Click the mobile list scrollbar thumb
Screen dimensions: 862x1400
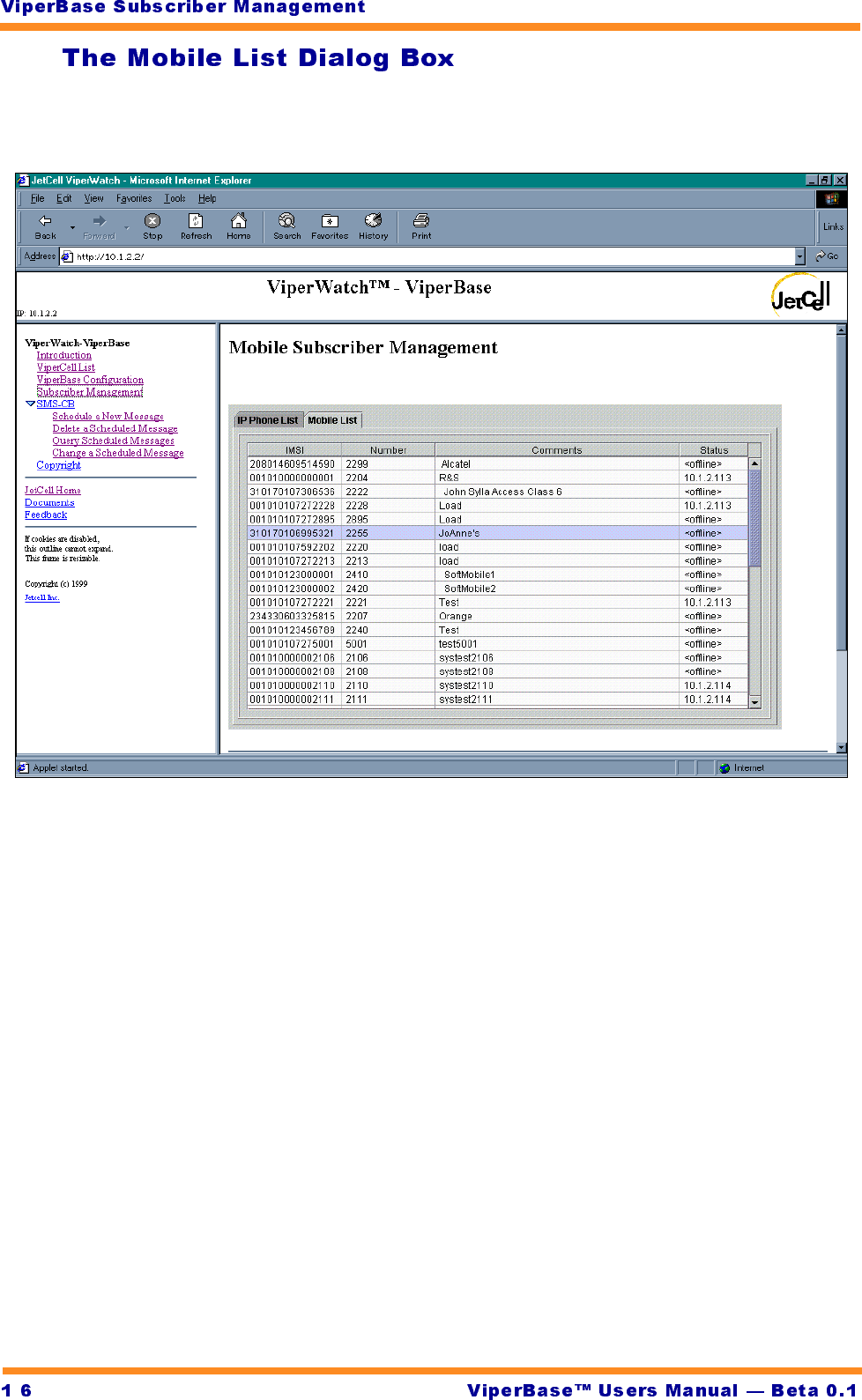[x=754, y=518]
